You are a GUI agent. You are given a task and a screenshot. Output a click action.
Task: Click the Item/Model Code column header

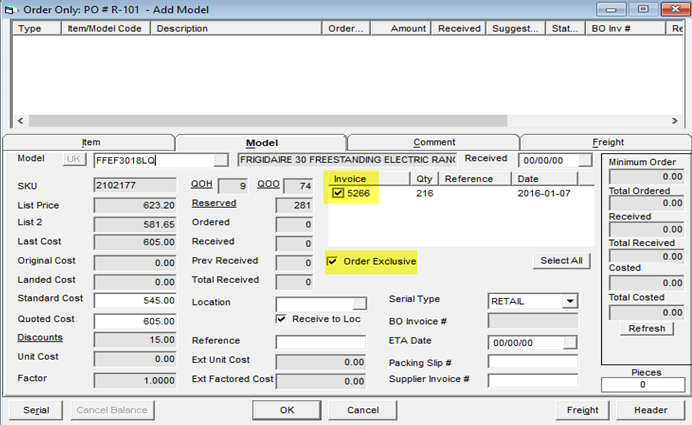tap(105, 28)
